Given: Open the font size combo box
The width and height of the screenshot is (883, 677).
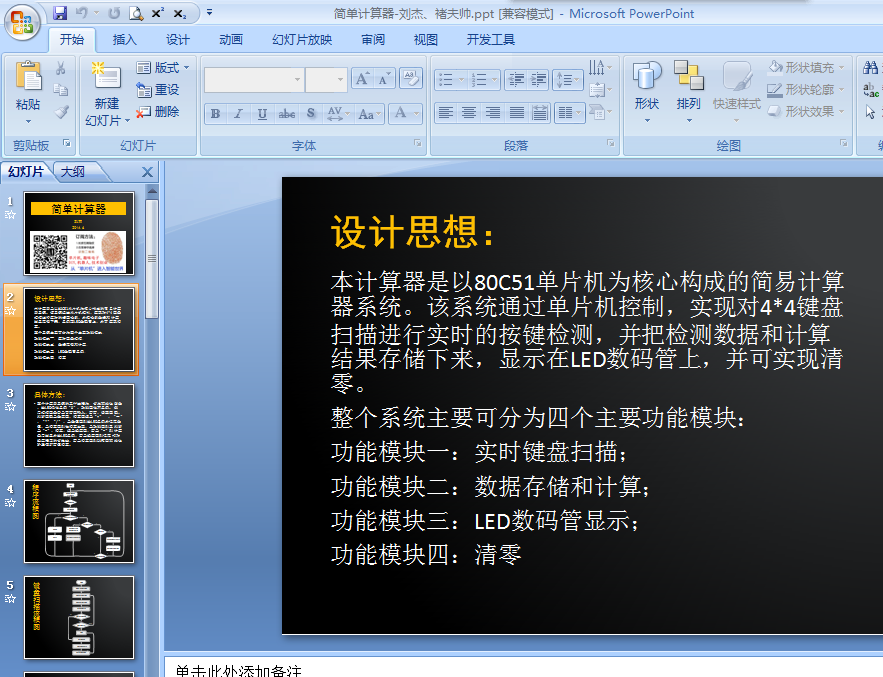Looking at the screenshot, I should tap(326, 80).
